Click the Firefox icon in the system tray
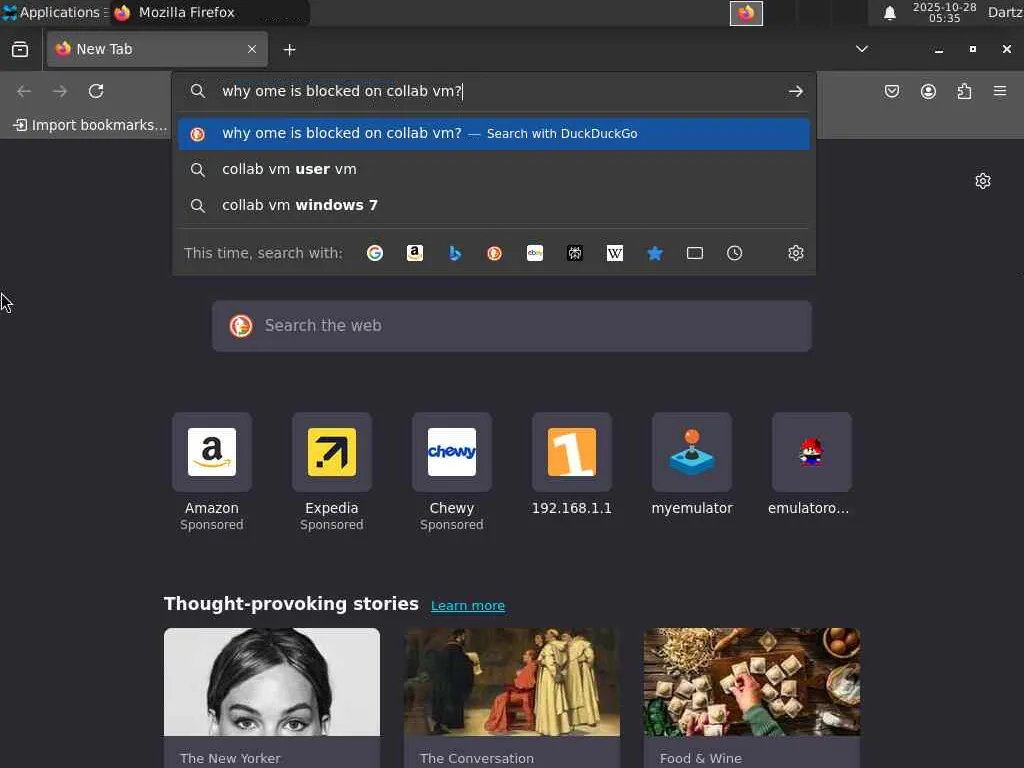This screenshot has height=768, width=1024. [746, 13]
